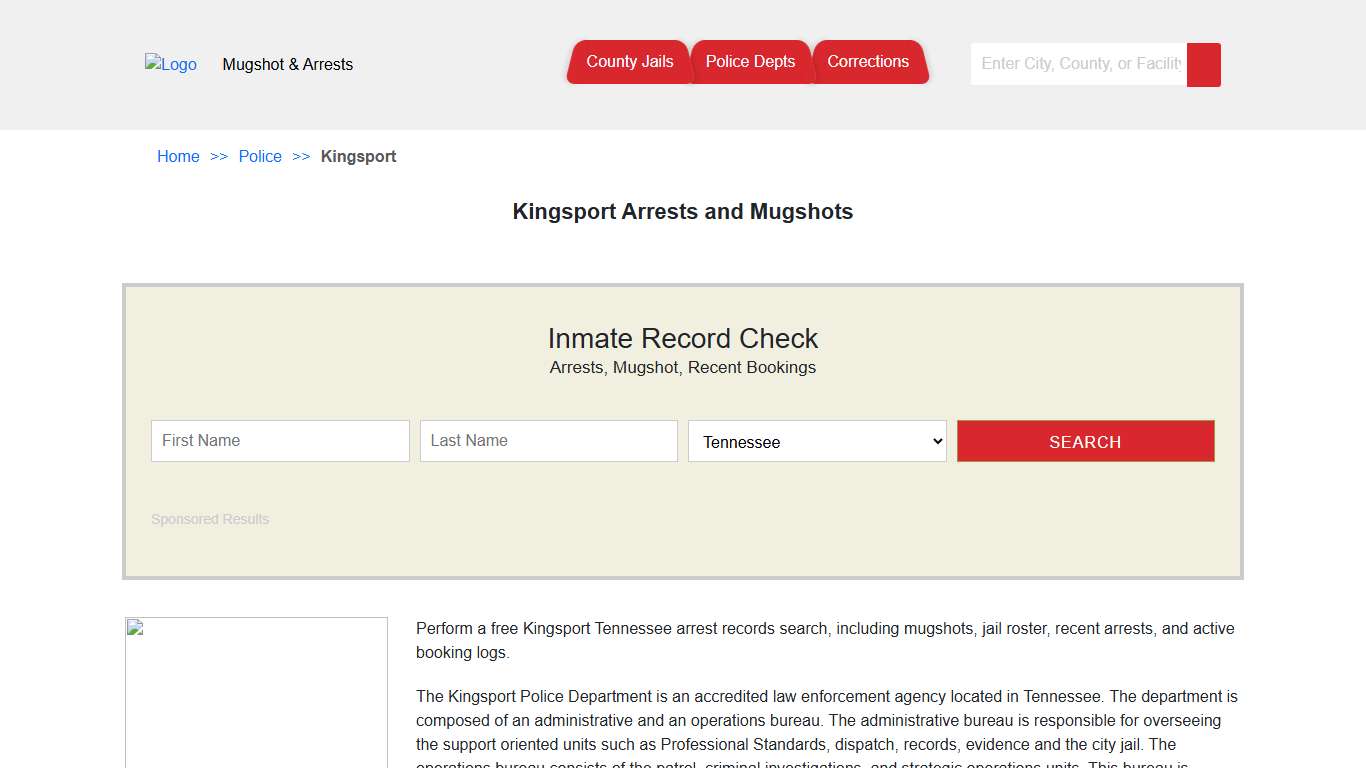This screenshot has height=768, width=1366.
Task: Click the SEARCH button
Action: pyautogui.click(x=1085, y=441)
